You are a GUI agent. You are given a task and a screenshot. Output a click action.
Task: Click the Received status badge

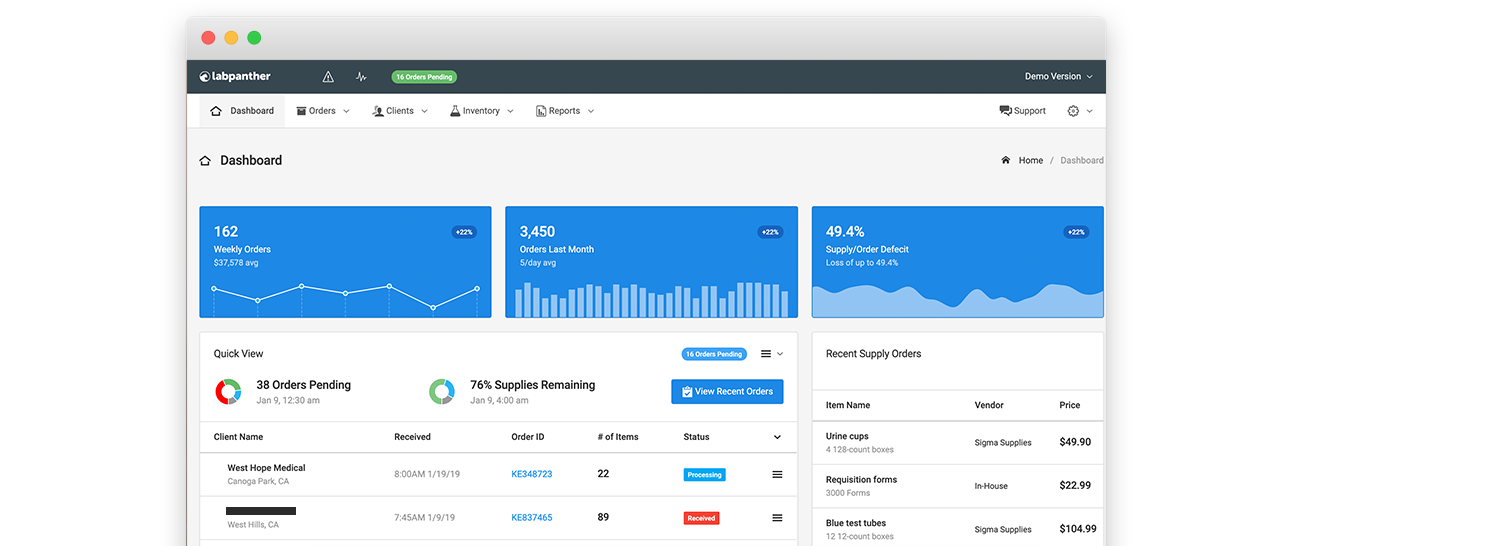(x=701, y=518)
